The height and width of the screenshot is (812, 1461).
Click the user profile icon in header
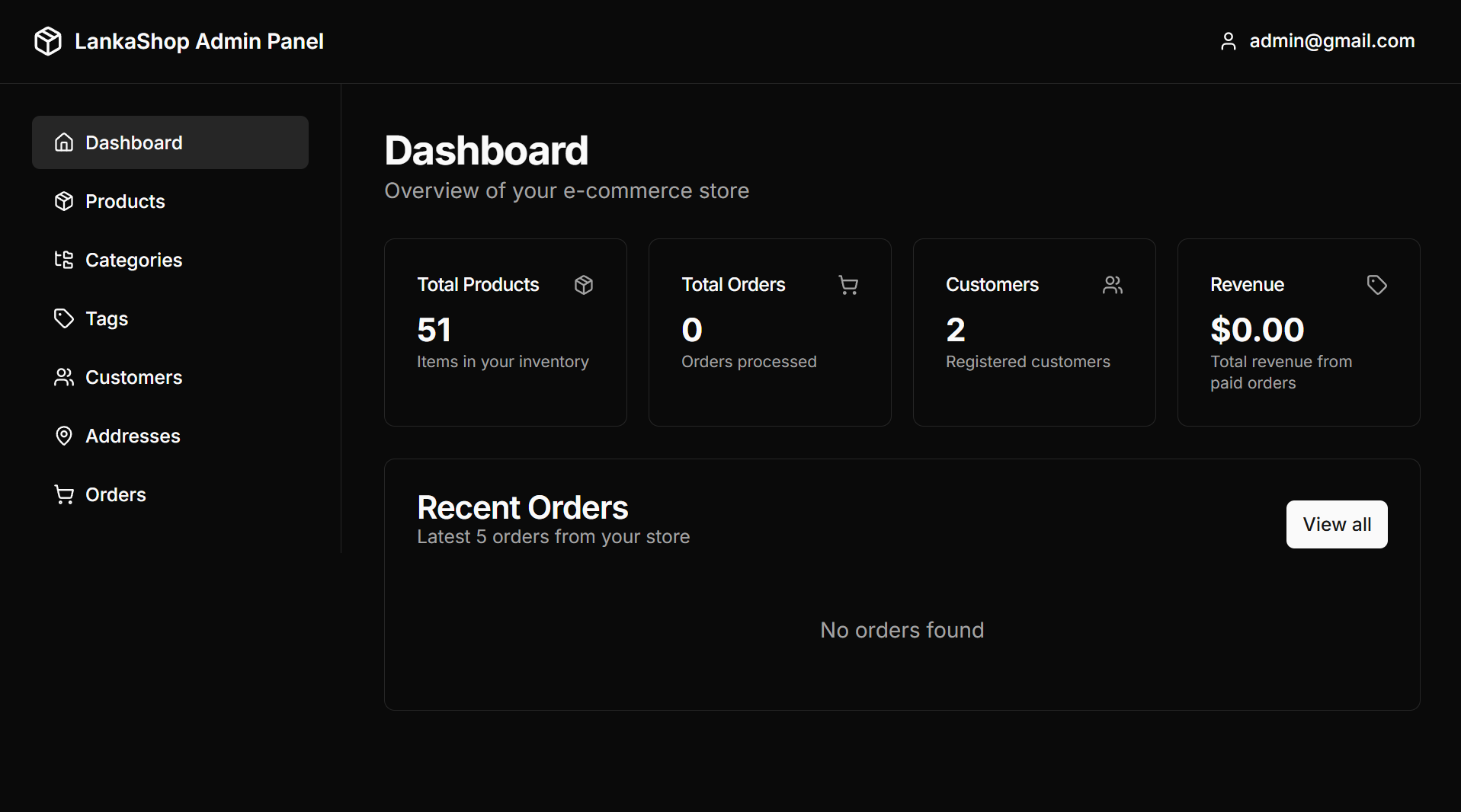(x=1228, y=41)
